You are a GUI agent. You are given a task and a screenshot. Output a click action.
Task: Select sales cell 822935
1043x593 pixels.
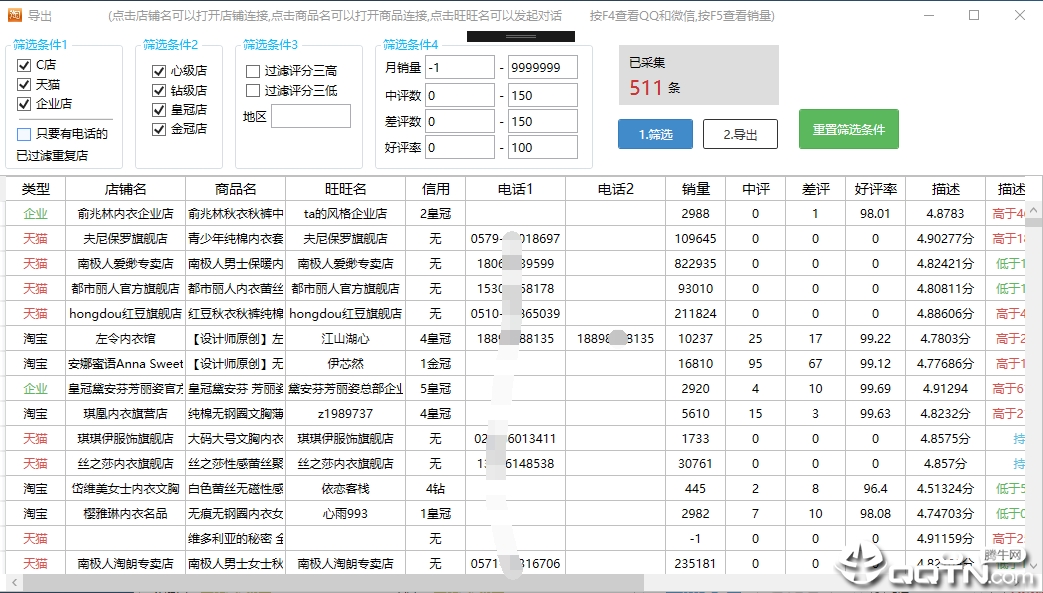click(696, 264)
